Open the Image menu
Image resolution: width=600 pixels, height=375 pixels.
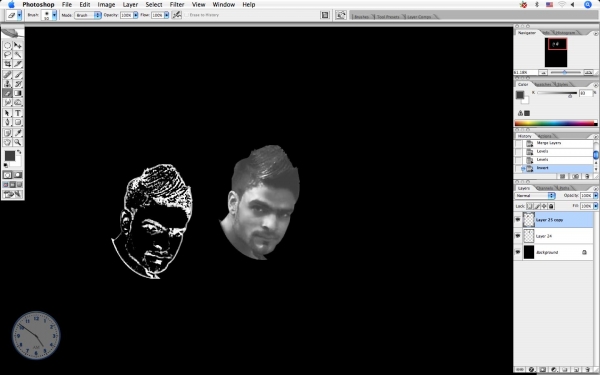click(106, 5)
